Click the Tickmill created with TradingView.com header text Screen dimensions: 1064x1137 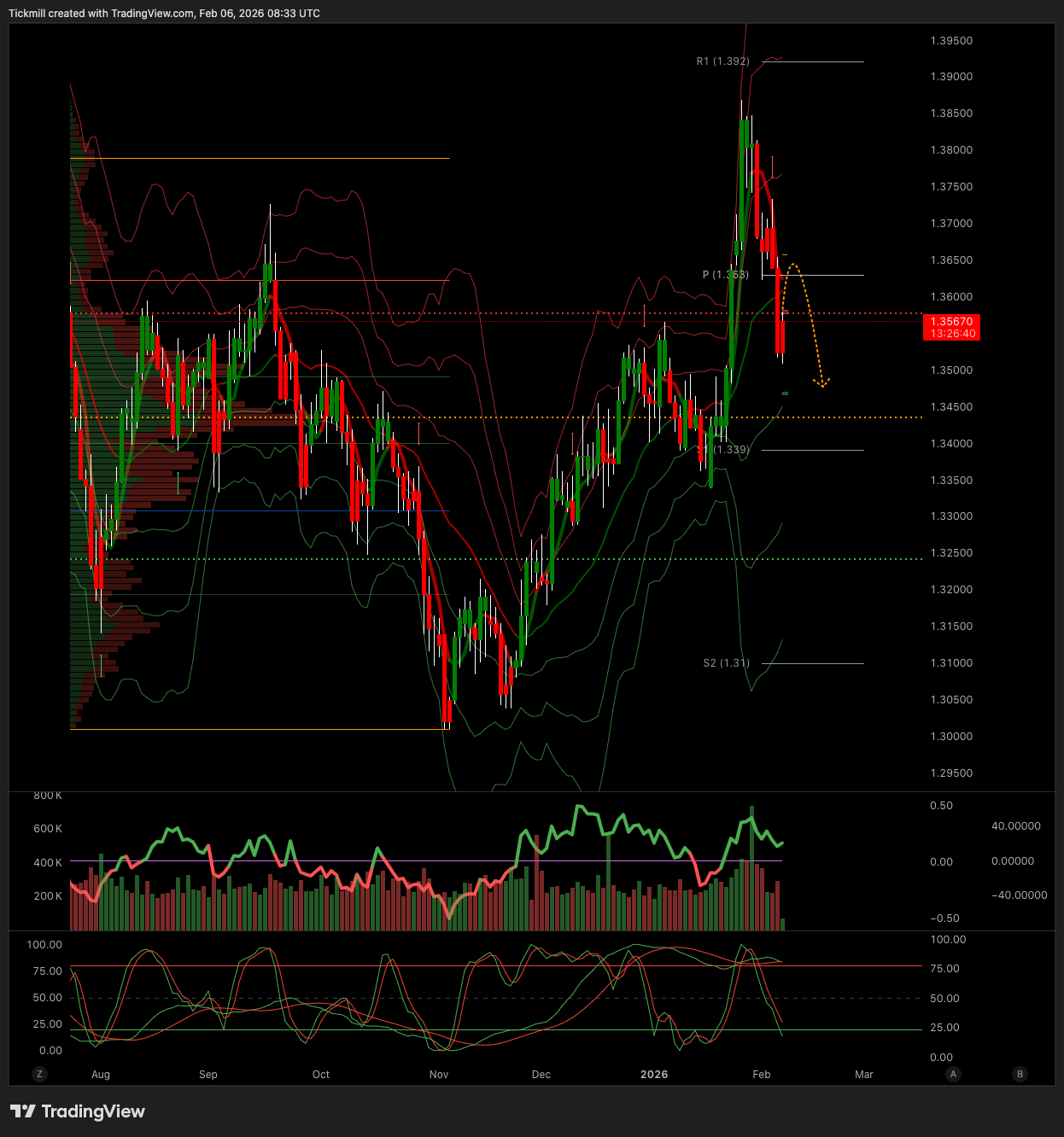(164, 14)
